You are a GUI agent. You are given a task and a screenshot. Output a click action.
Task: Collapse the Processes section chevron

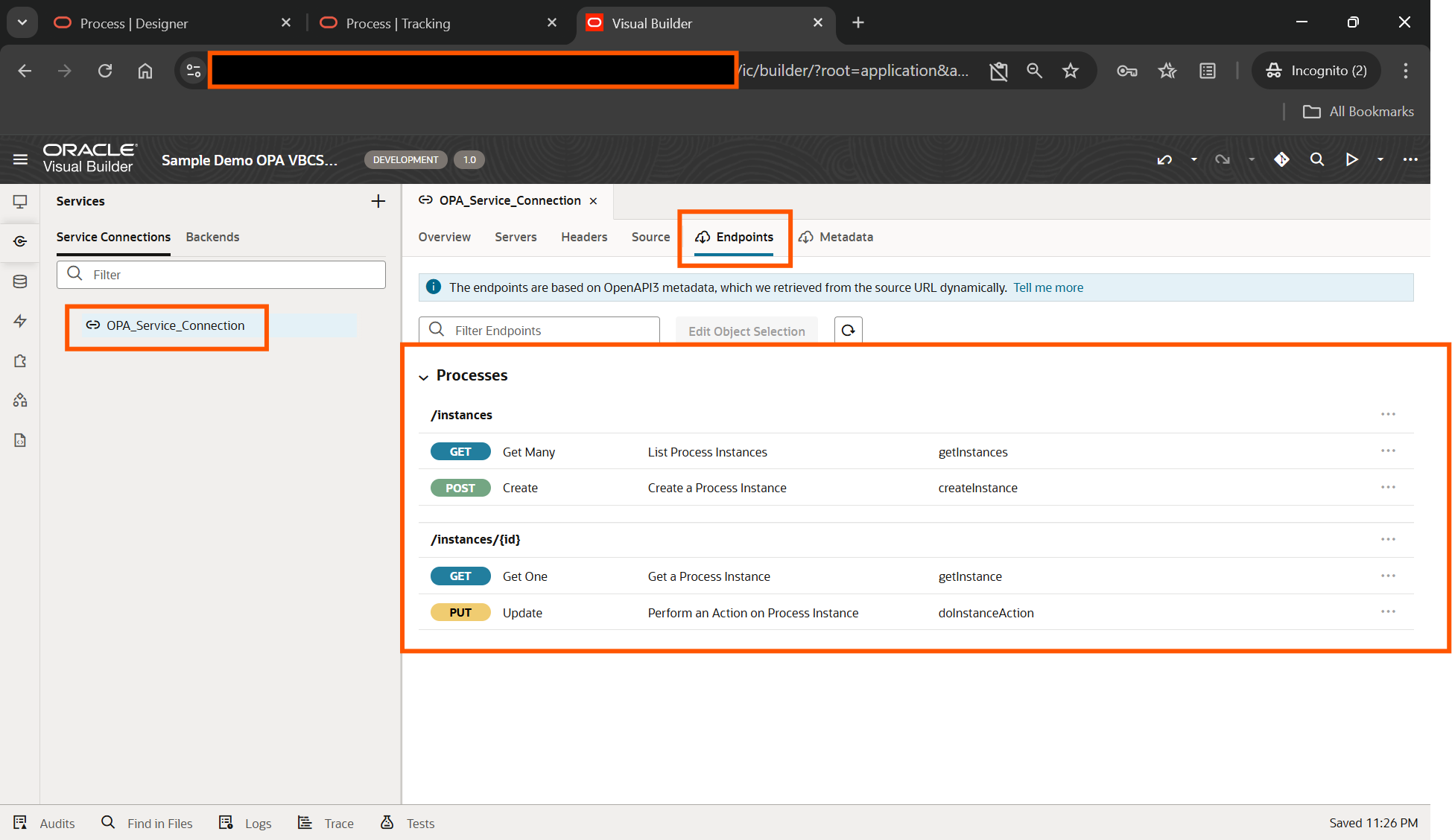click(423, 377)
